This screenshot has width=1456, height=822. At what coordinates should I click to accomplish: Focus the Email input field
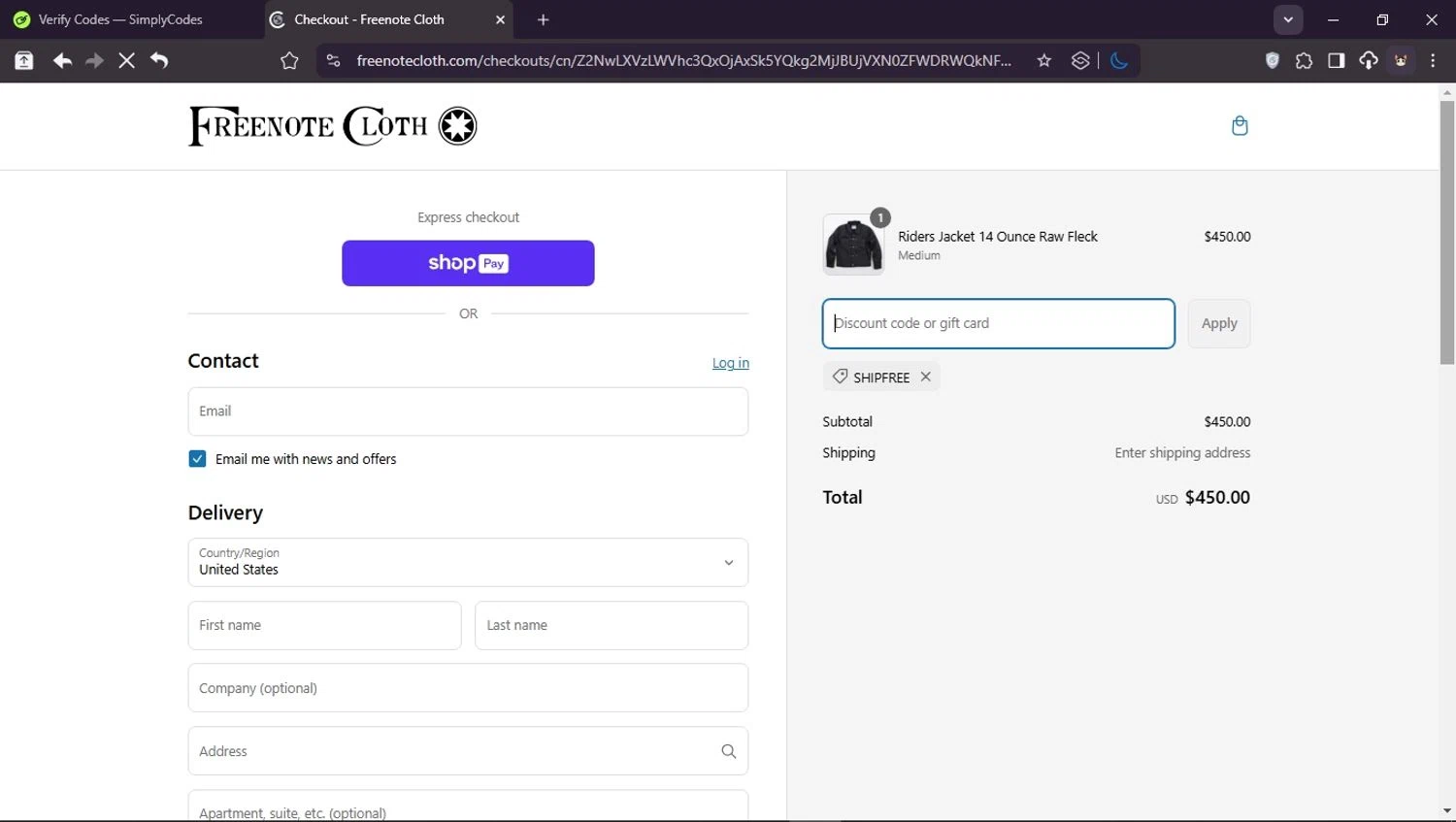468,411
